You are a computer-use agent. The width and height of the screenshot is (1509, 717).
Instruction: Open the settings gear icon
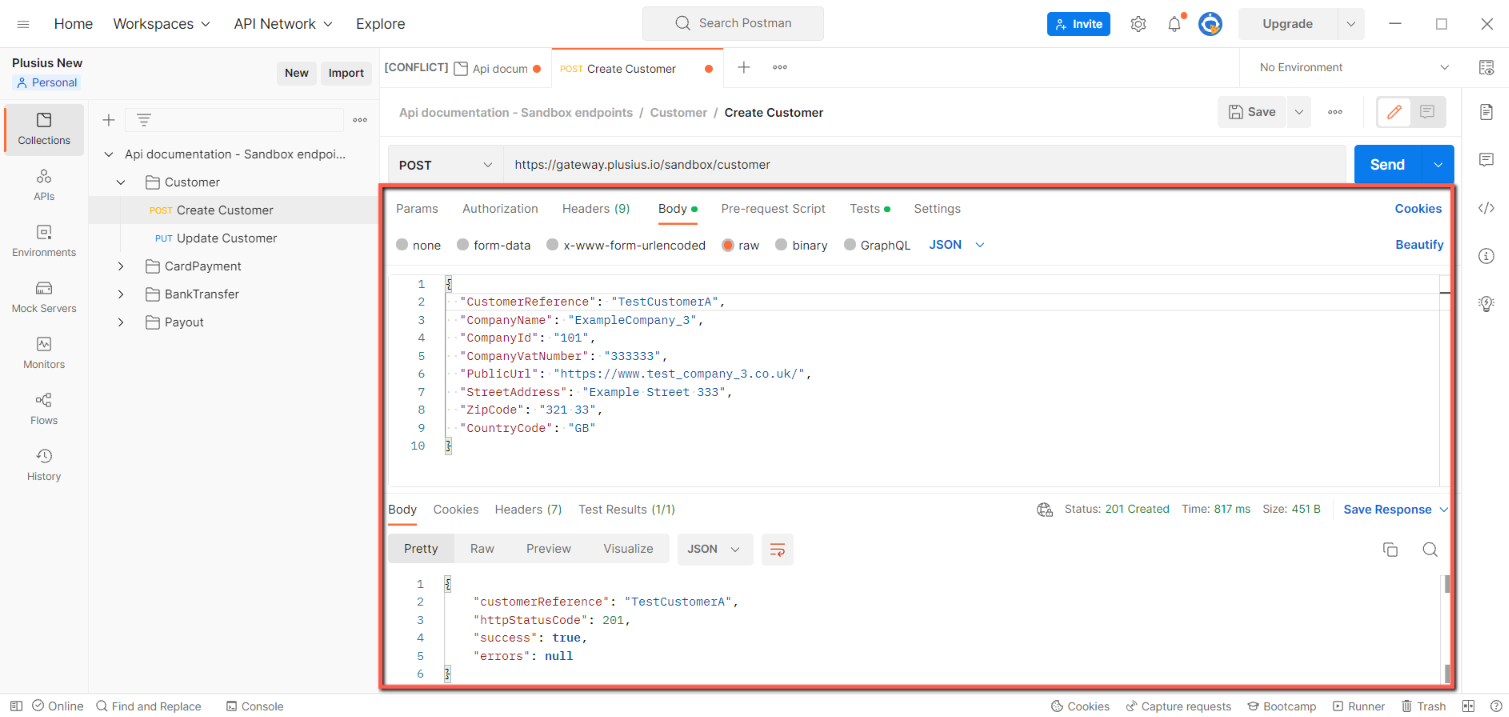tap(1138, 24)
